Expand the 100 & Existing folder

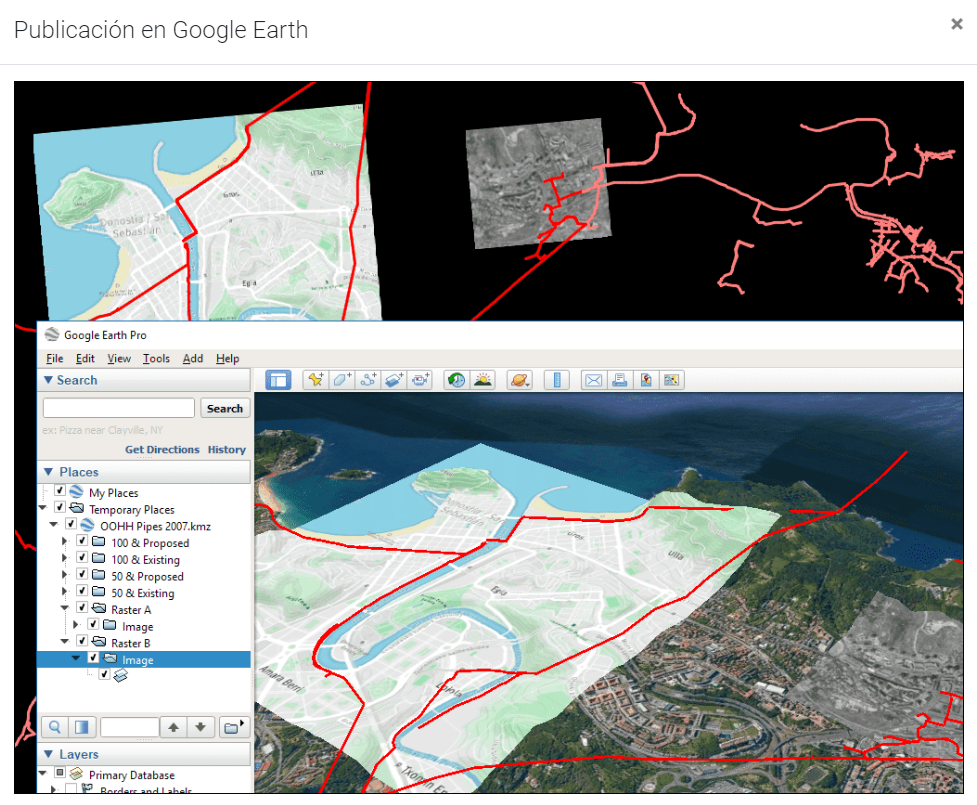64,558
